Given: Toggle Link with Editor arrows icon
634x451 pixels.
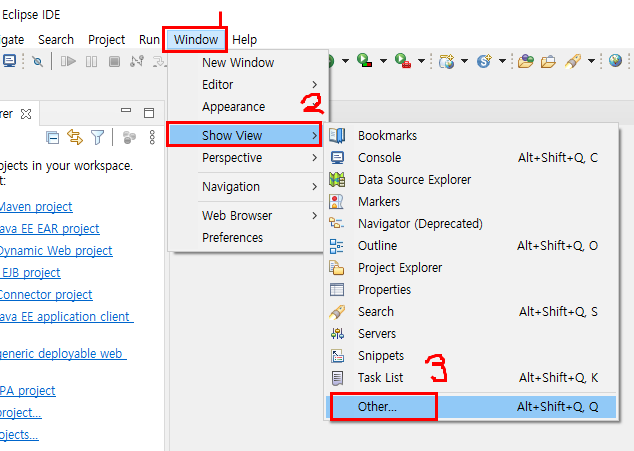Looking at the screenshot, I should [x=75, y=137].
